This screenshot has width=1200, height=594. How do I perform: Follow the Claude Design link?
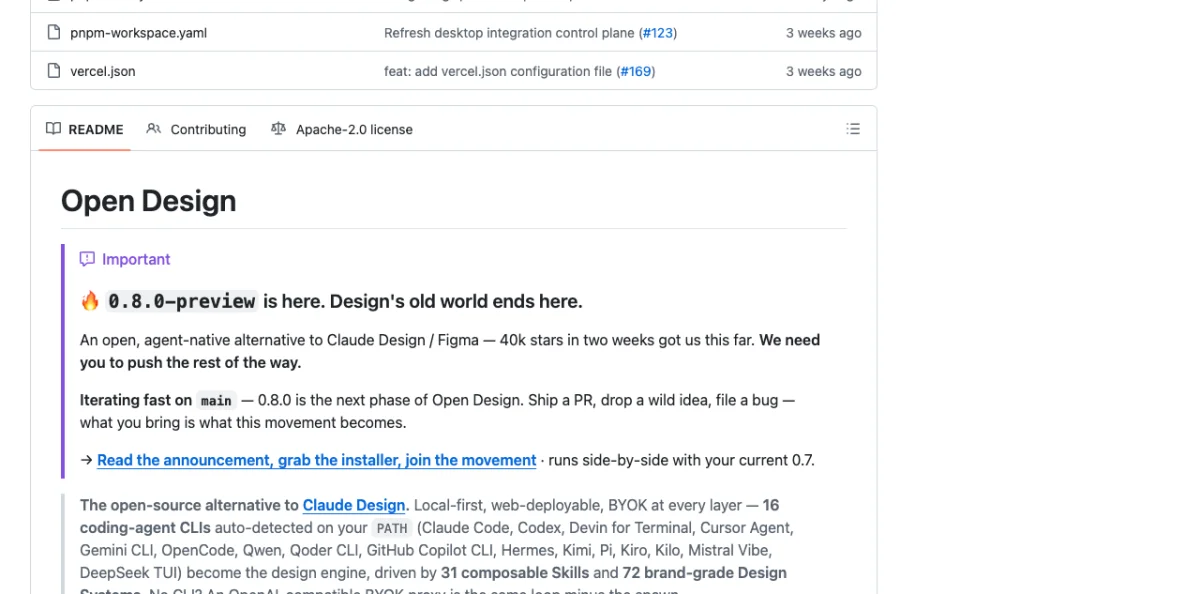point(354,505)
